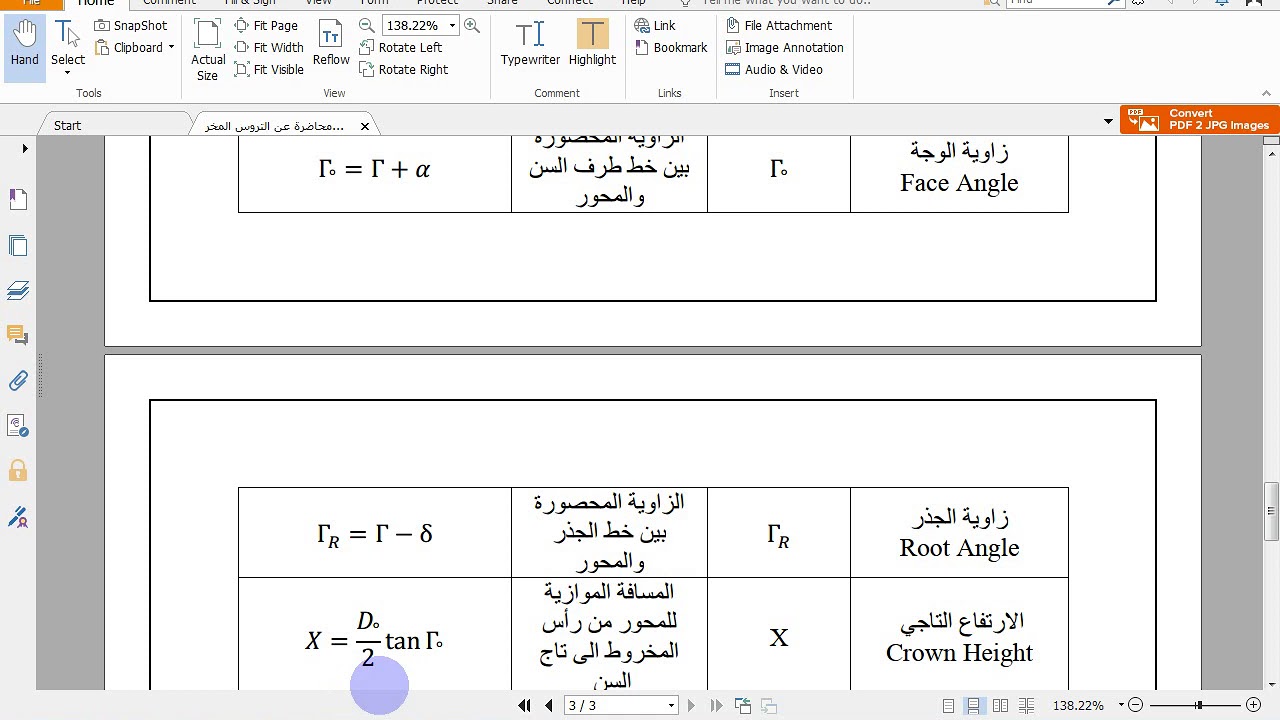Open the Digital Signatures panel
The image size is (1280, 720).
point(18,517)
